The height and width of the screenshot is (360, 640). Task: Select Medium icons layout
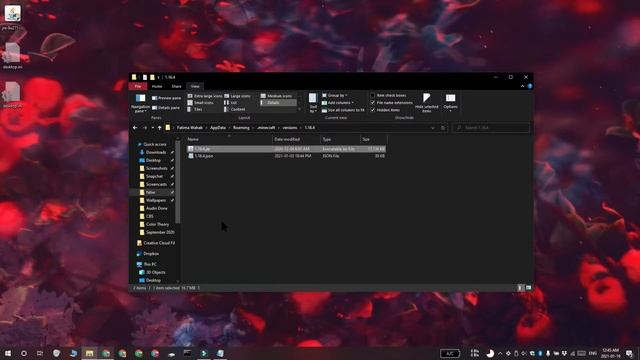(x=276, y=96)
